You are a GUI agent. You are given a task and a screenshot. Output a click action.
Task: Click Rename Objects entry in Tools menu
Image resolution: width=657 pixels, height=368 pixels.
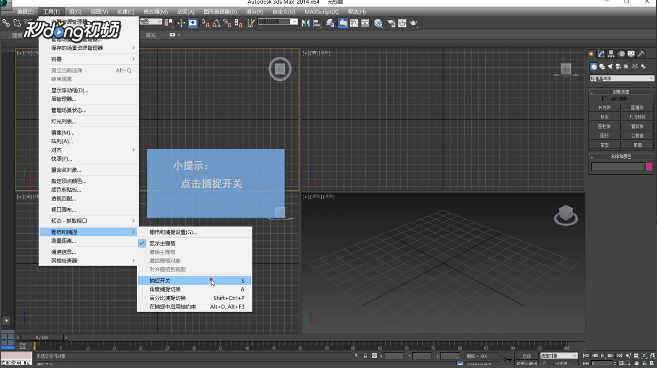88,170
